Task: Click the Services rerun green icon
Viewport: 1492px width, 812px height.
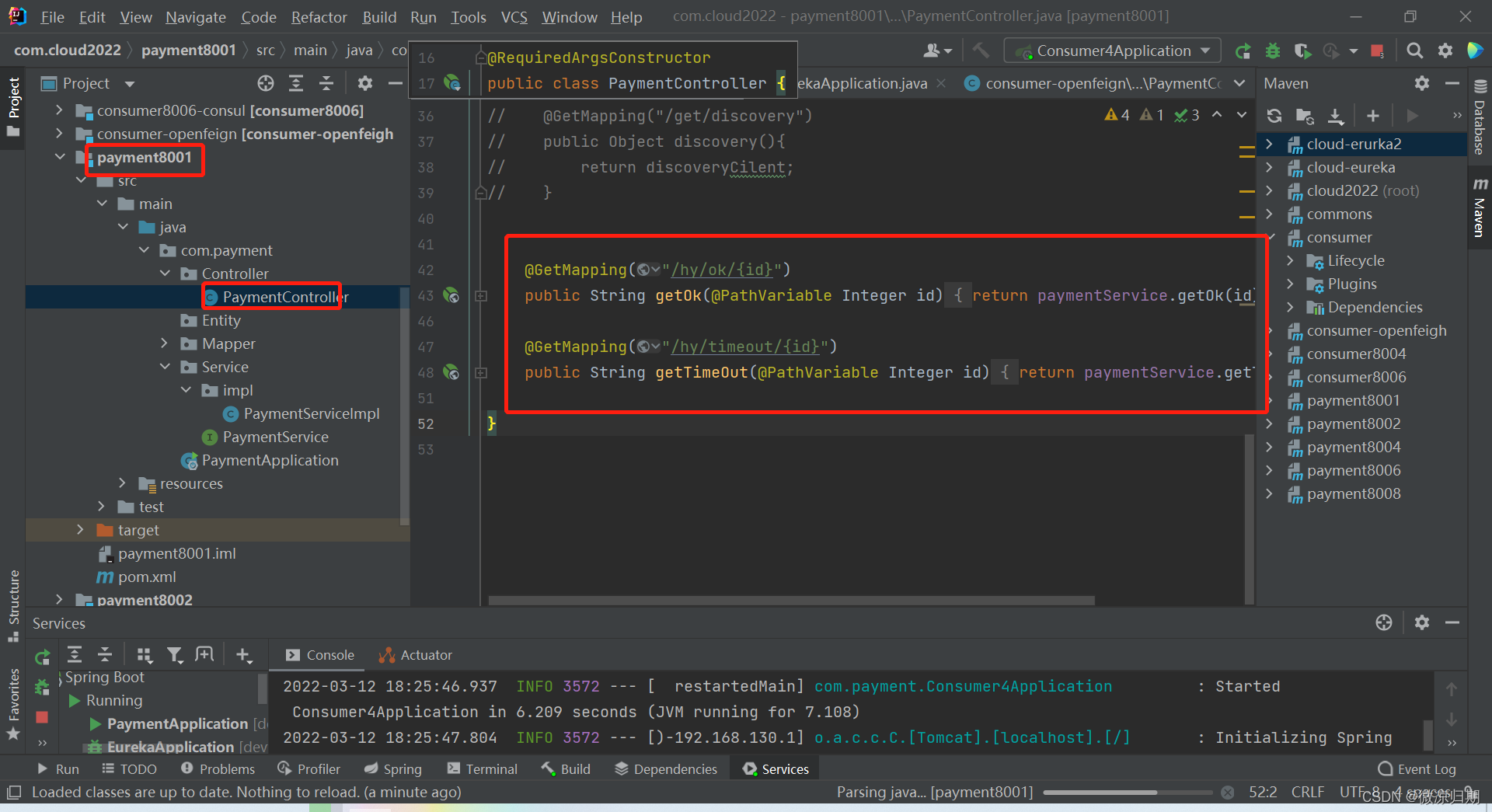Action: pyautogui.click(x=43, y=657)
